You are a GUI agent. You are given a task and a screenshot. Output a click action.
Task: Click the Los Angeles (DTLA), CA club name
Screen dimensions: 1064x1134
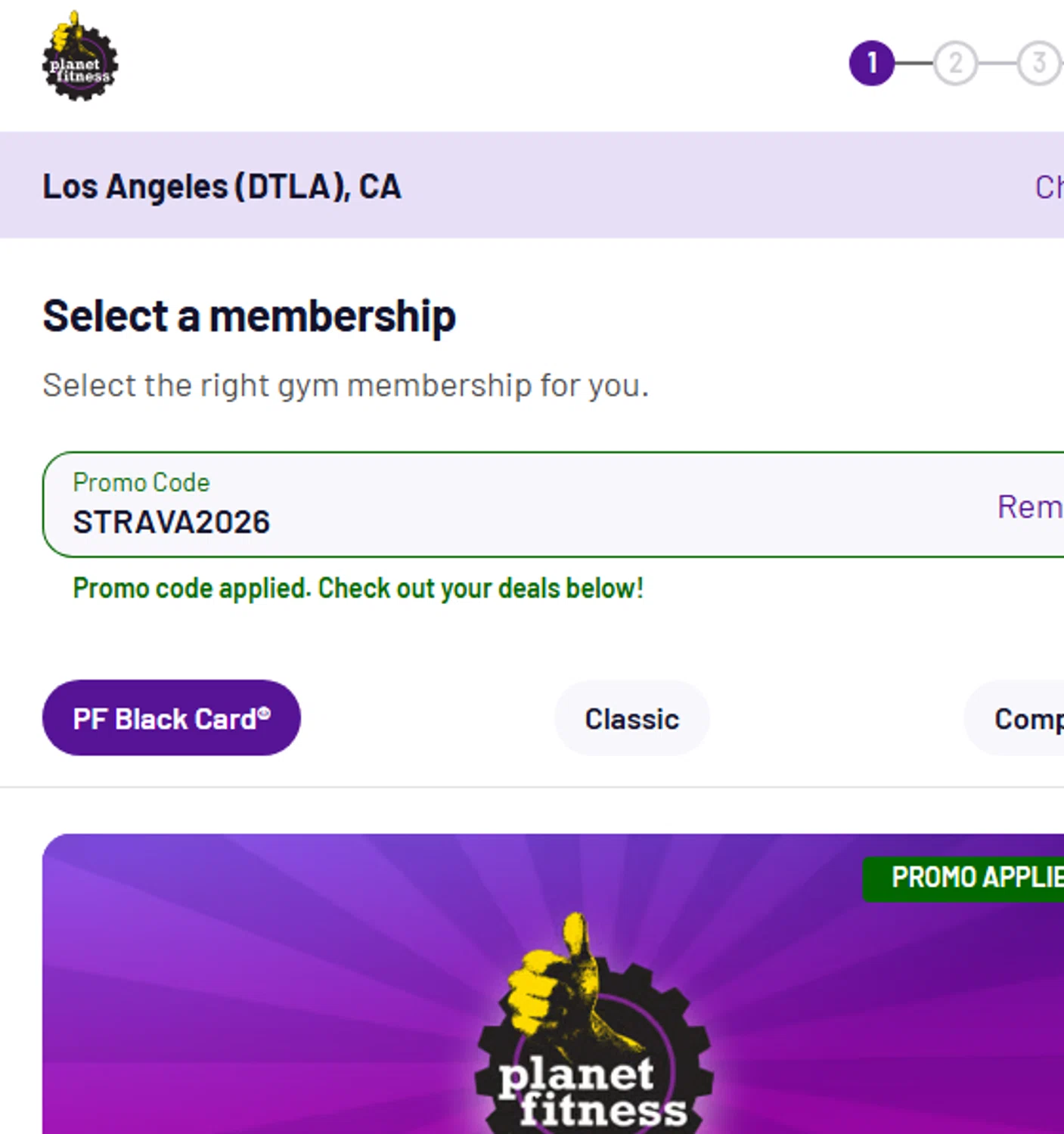coord(222,187)
